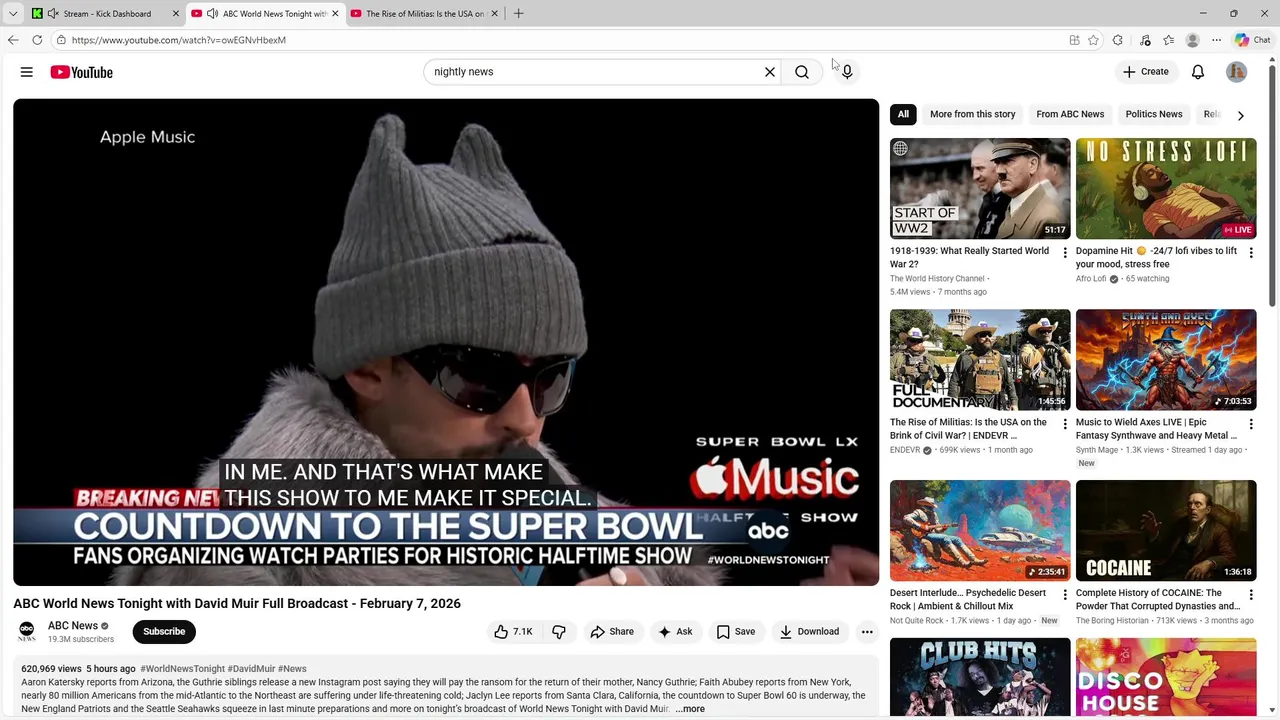Open ABC News channel avatar

[27, 631]
